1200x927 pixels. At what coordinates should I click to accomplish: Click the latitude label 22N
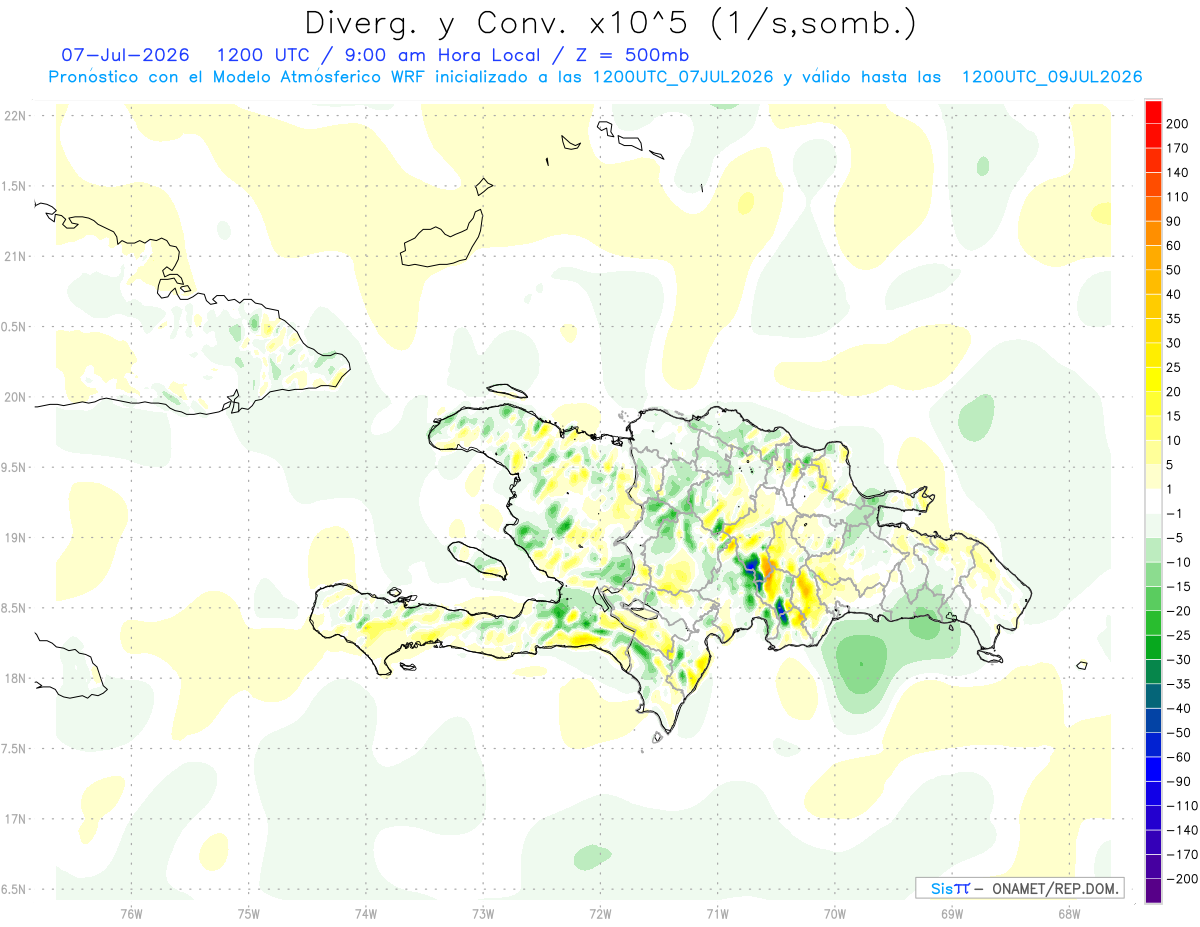(x=15, y=115)
